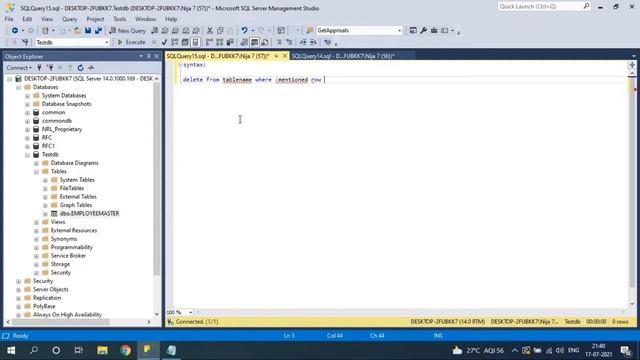The image size is (640, 360).
Task: Toggle IntelliSense Enabled button
Action: pyautogui.click(x=196, y=42)
